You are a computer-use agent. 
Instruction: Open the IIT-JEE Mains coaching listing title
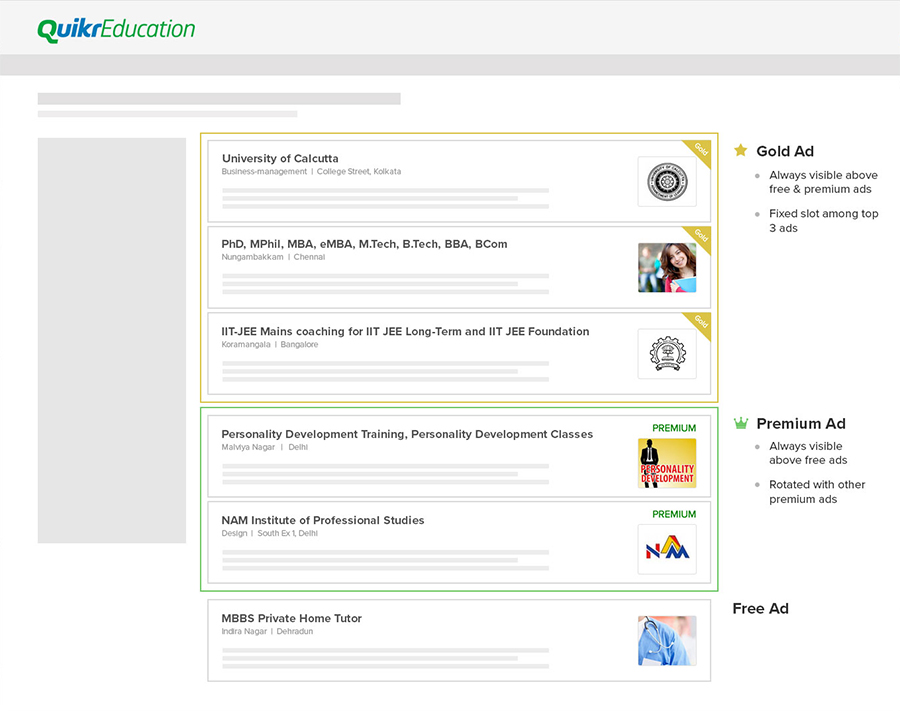[405, 331]
